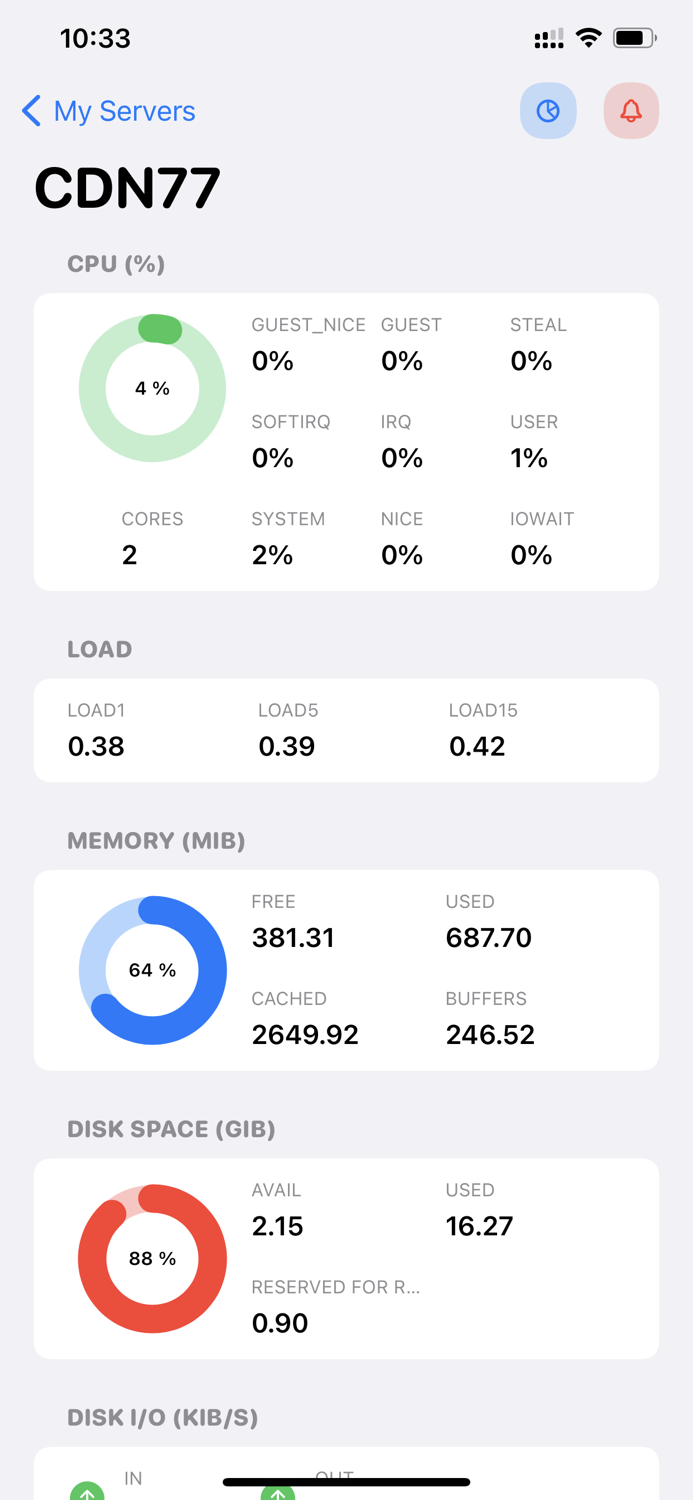Select the LOAD section header
Image resolution: width=693 pixels, height=1500 pixels.
(x=99, y=649)
